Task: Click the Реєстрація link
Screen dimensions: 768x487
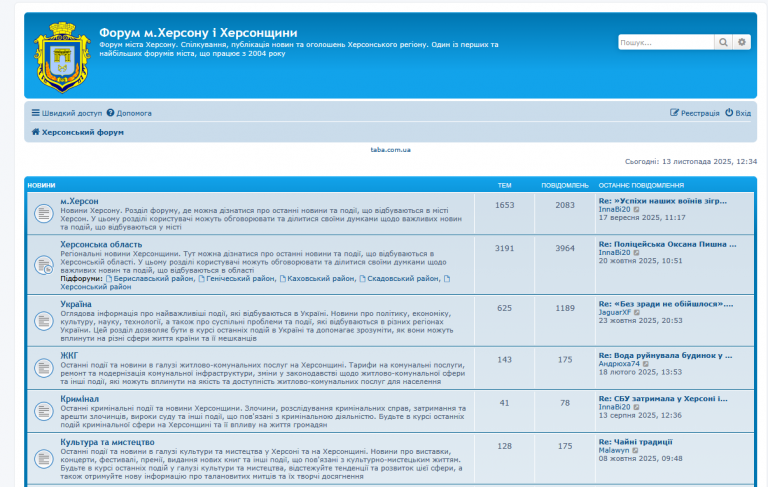Action: pyautogui.click(x=695, y=113)
